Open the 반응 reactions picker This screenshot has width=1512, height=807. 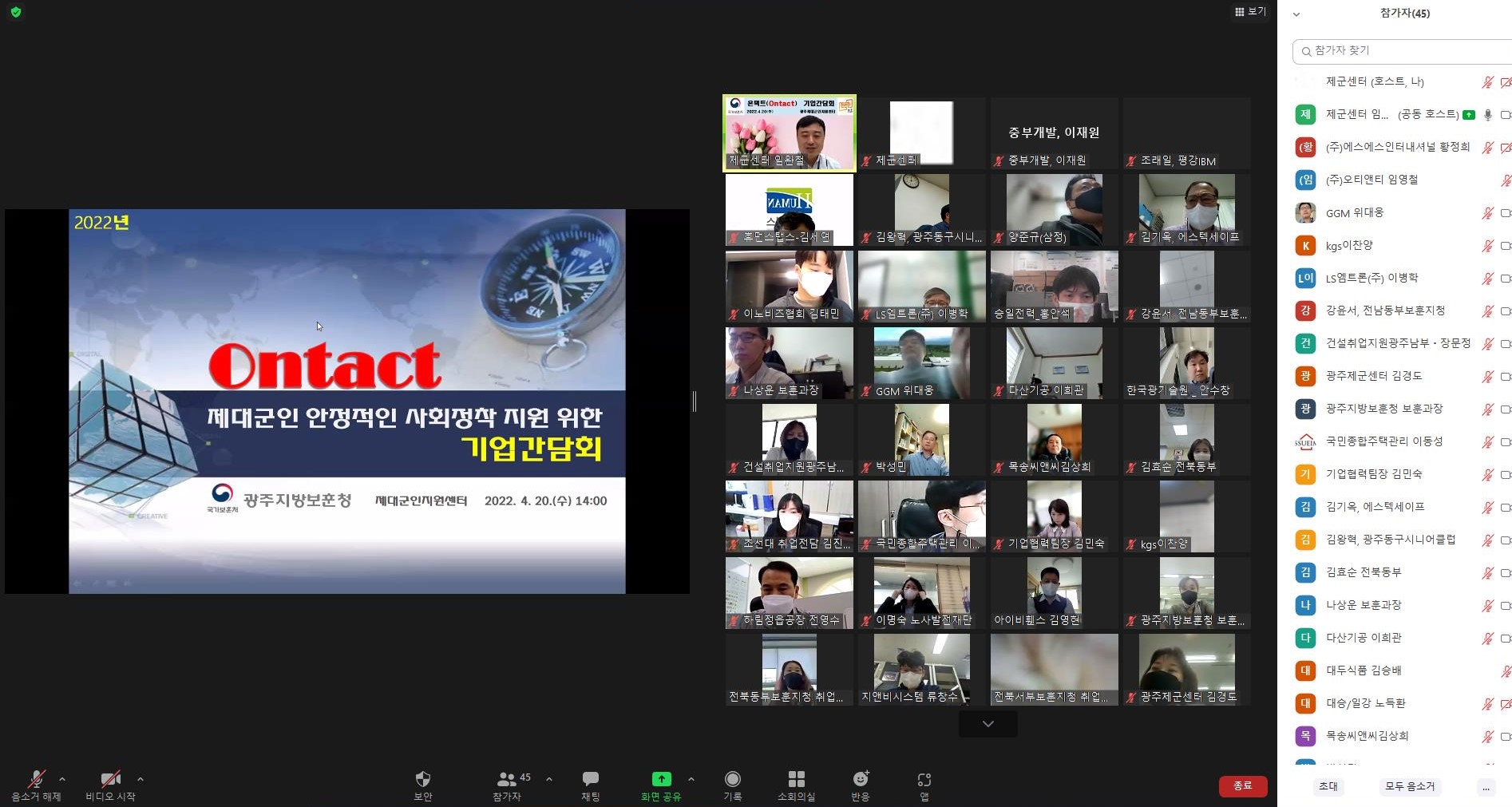(x=861, y=785)
